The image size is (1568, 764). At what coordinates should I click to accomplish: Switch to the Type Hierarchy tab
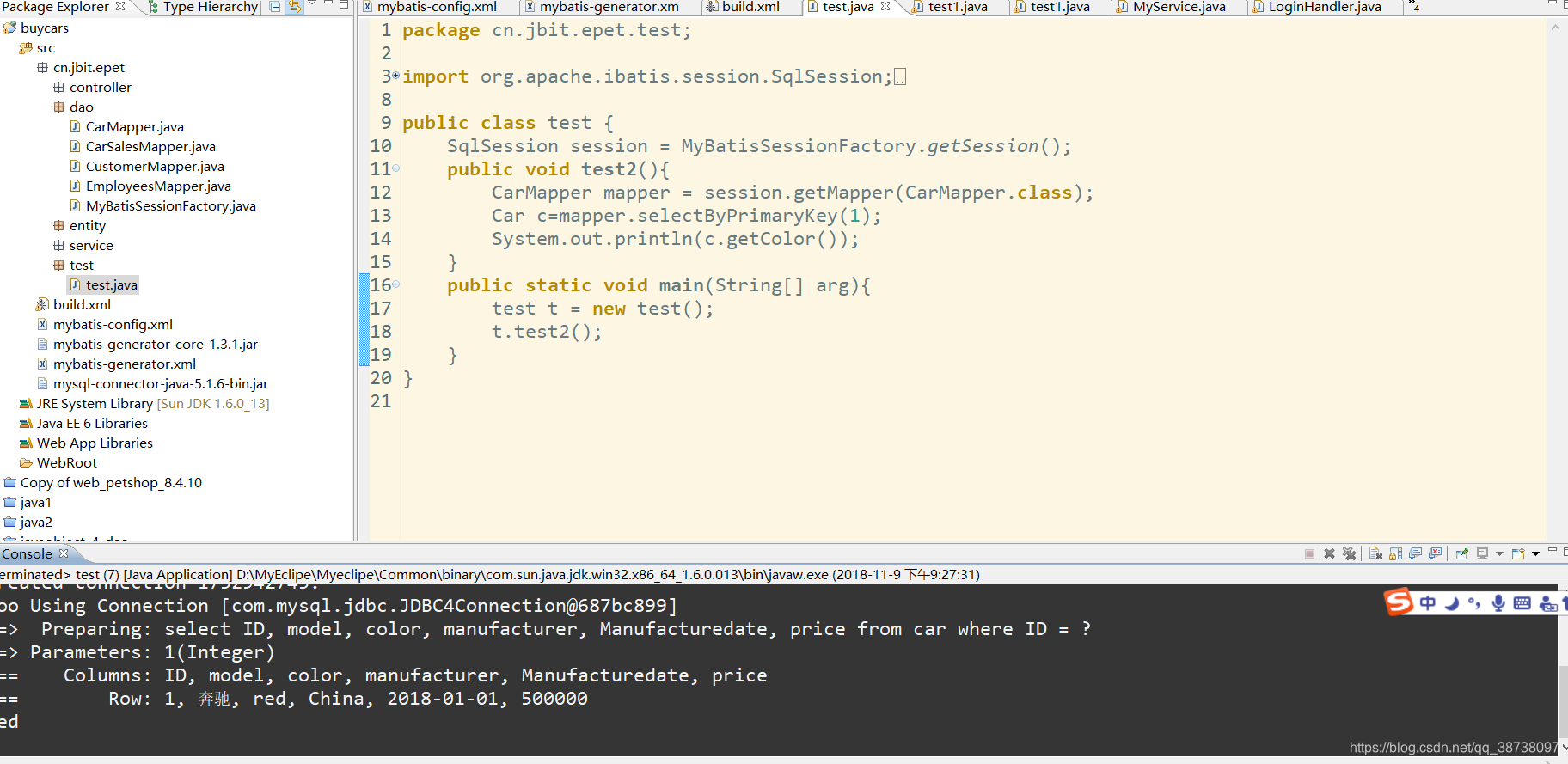point(203,7)
